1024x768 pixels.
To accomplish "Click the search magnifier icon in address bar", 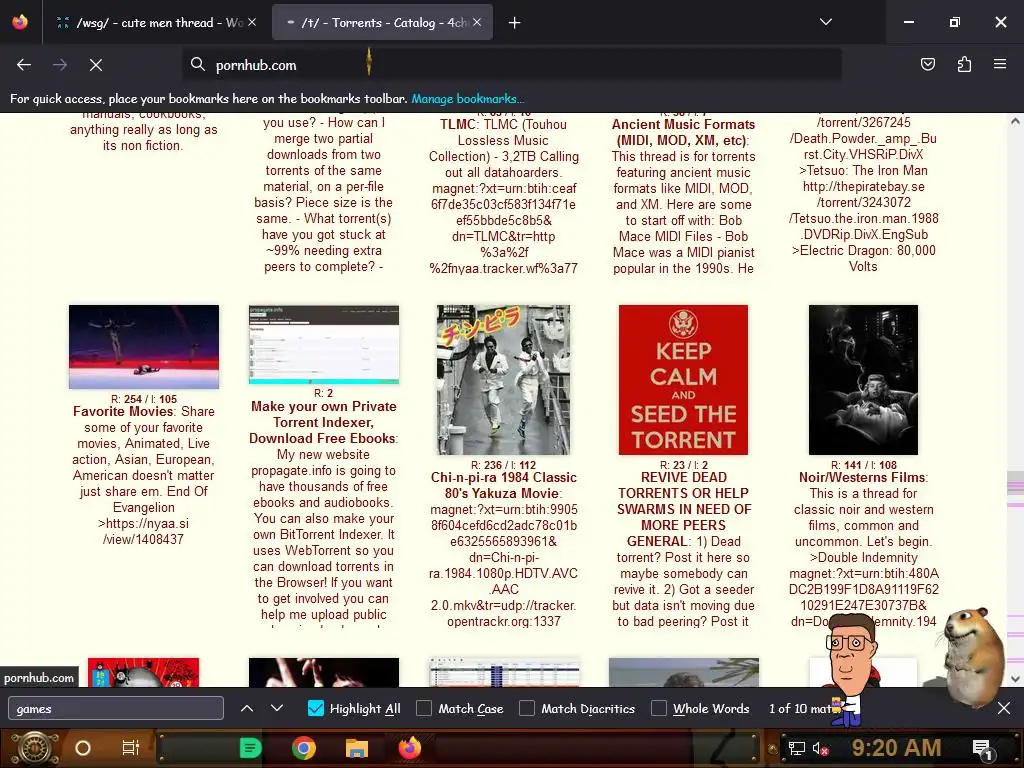I will [197, 65].
